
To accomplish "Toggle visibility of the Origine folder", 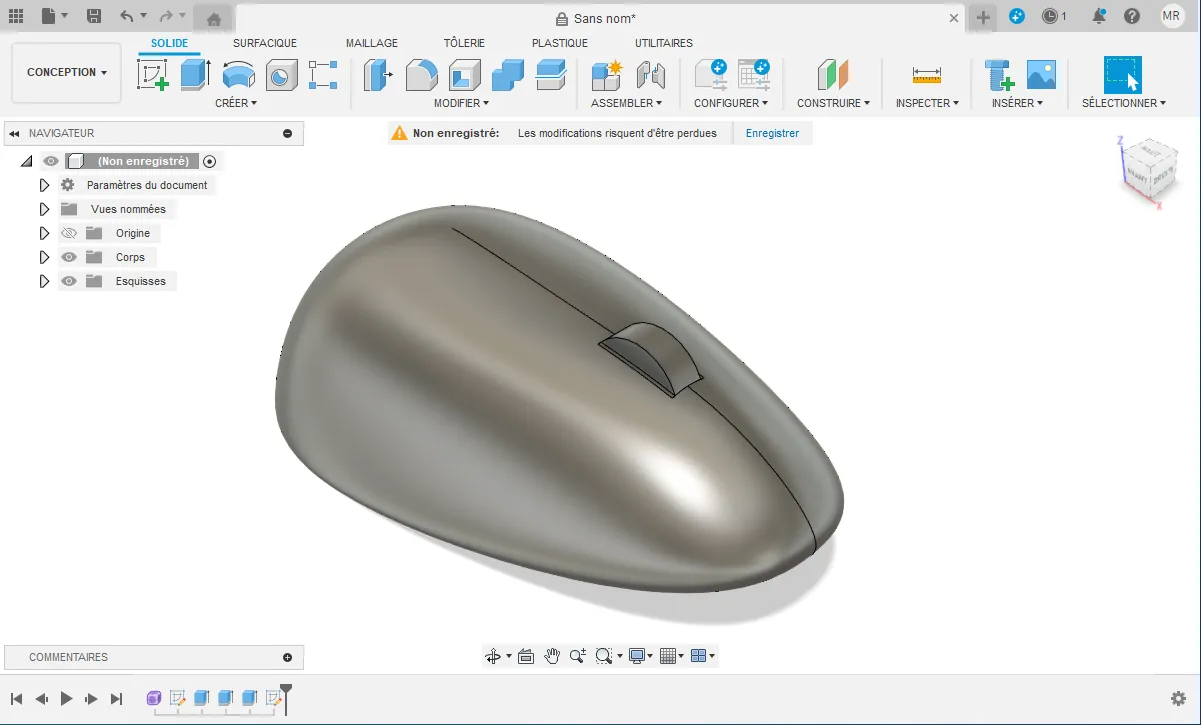I will tap(69, 233).
